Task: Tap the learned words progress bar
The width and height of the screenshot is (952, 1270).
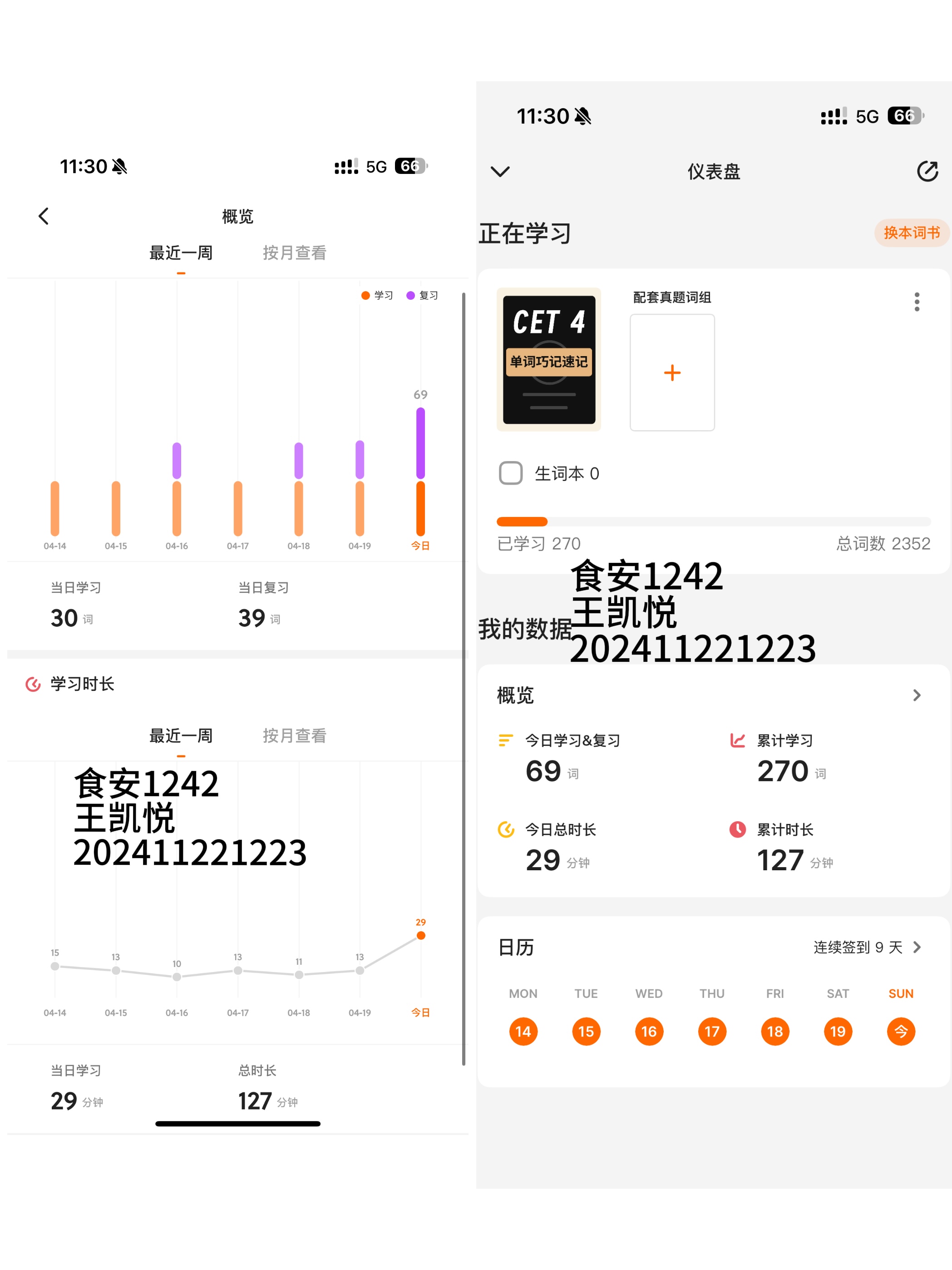Action: [713, 521]
